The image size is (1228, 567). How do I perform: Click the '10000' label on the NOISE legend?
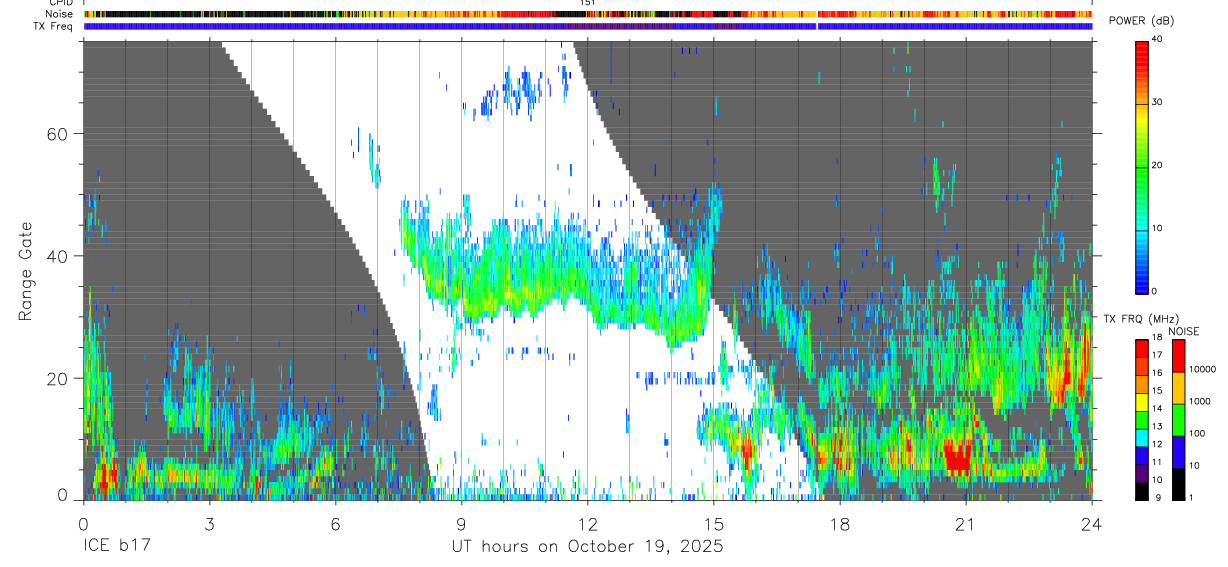tap(1202, 369)
